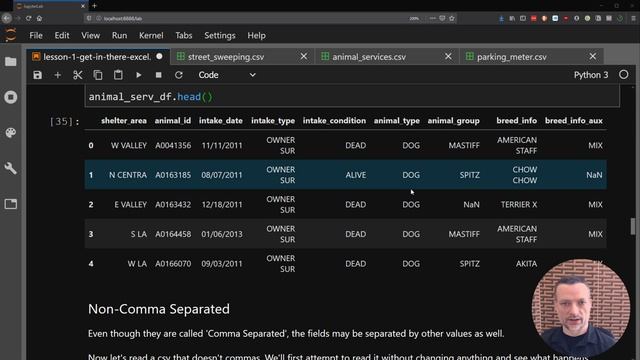
Task: Close the parking_meter.csv tab
Action: click(x=593, y=56)
